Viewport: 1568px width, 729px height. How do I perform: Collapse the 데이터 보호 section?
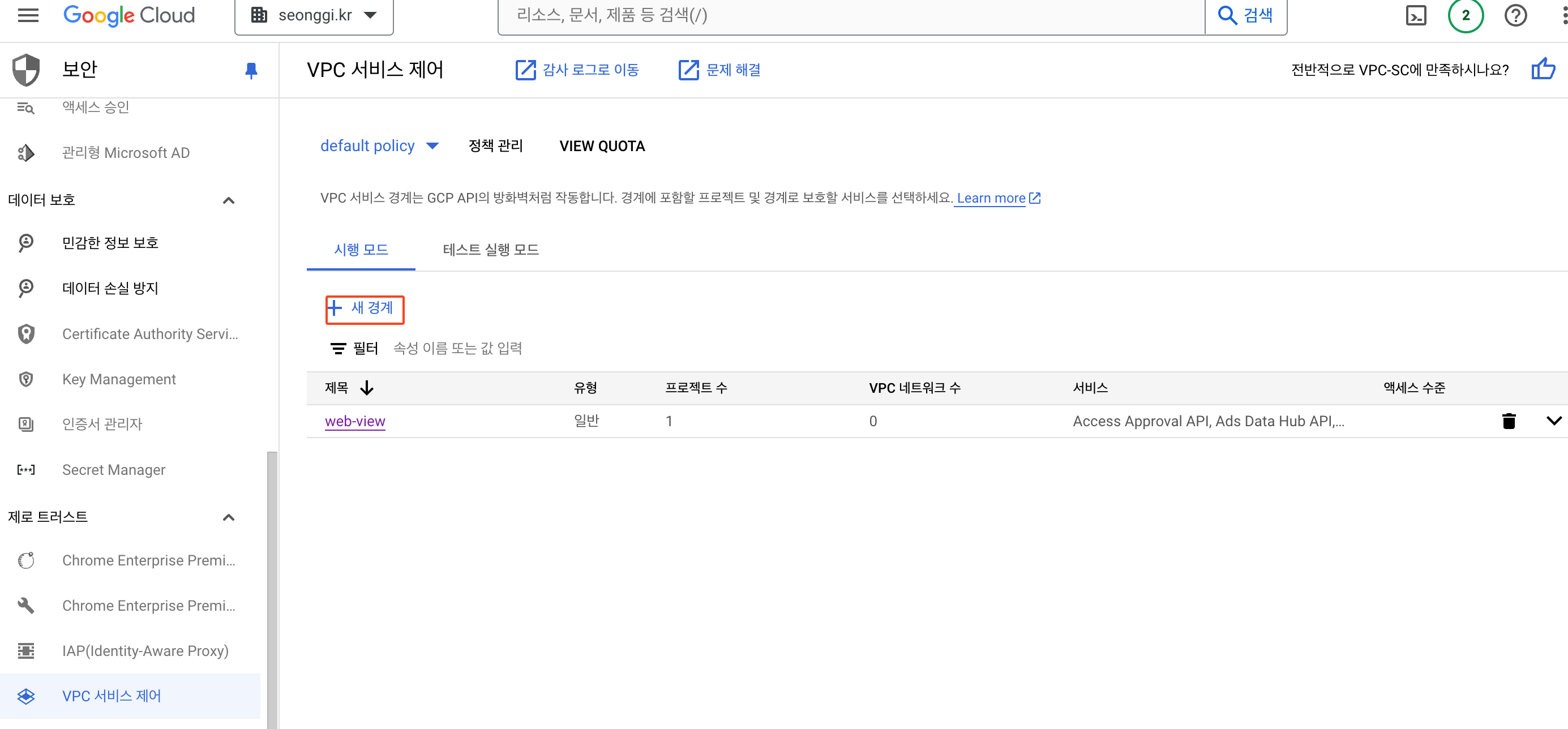[228, 200]
